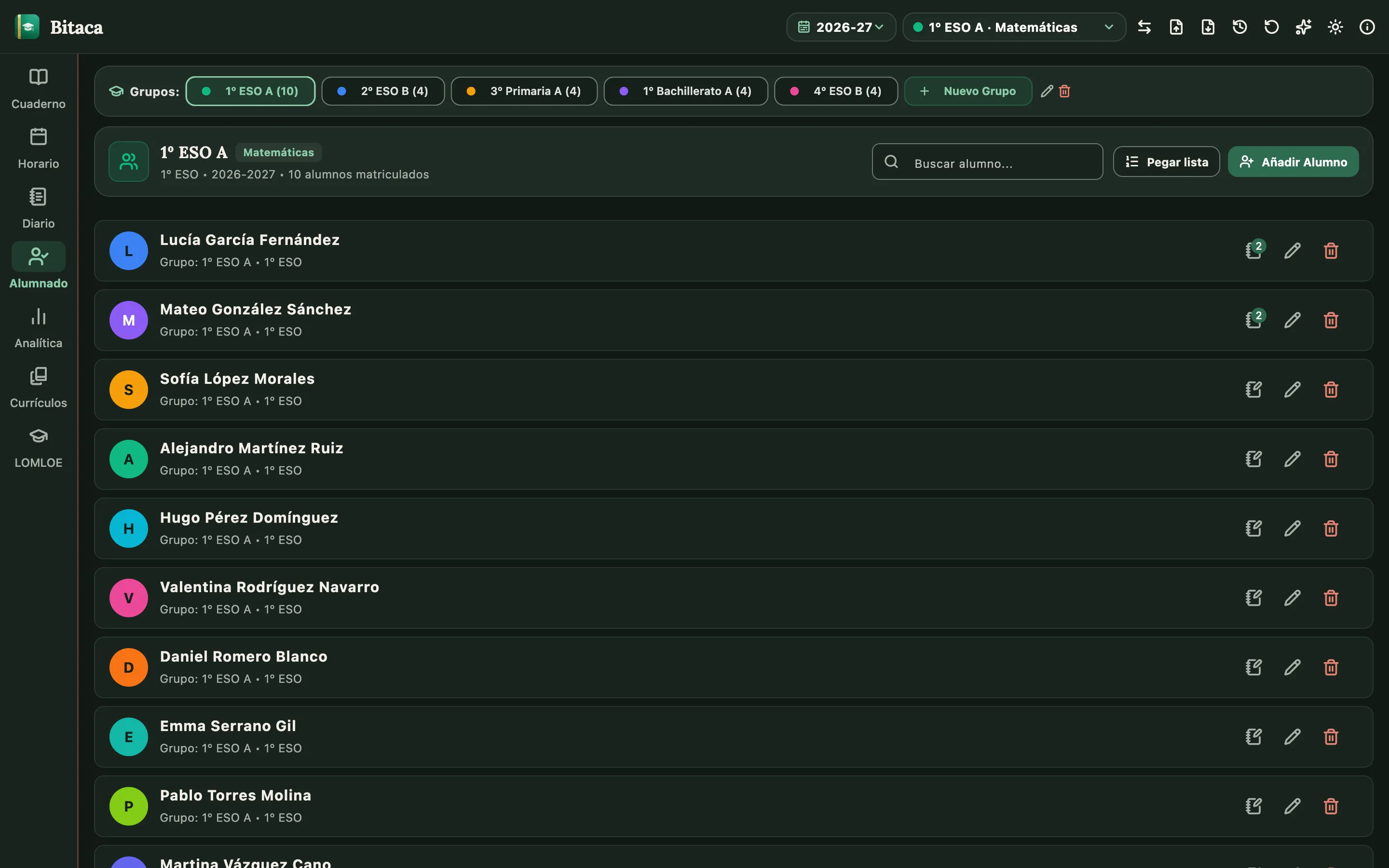The image size is (1389, 868).
Task: Switch to the 3º Primaria A (4) group
Action: [x=524, y=91]
